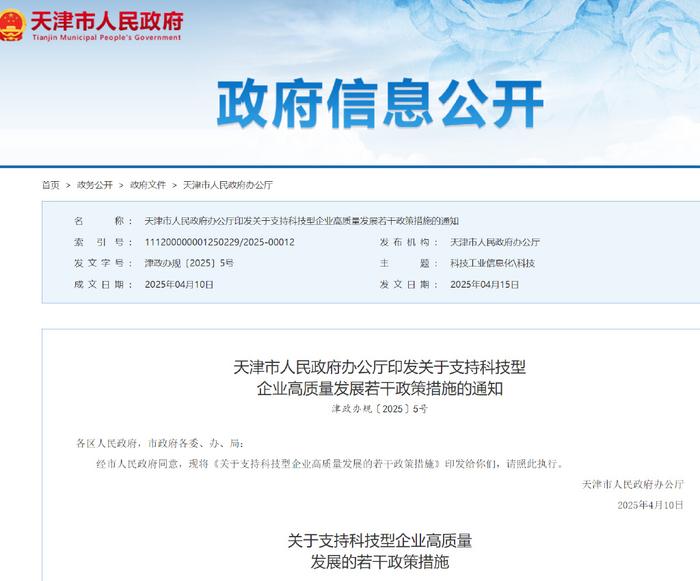Select 成文日期 value 2025年04月10日
Image resolution: width=700 pixels, height=581 pixels.
tap(179, 284)
